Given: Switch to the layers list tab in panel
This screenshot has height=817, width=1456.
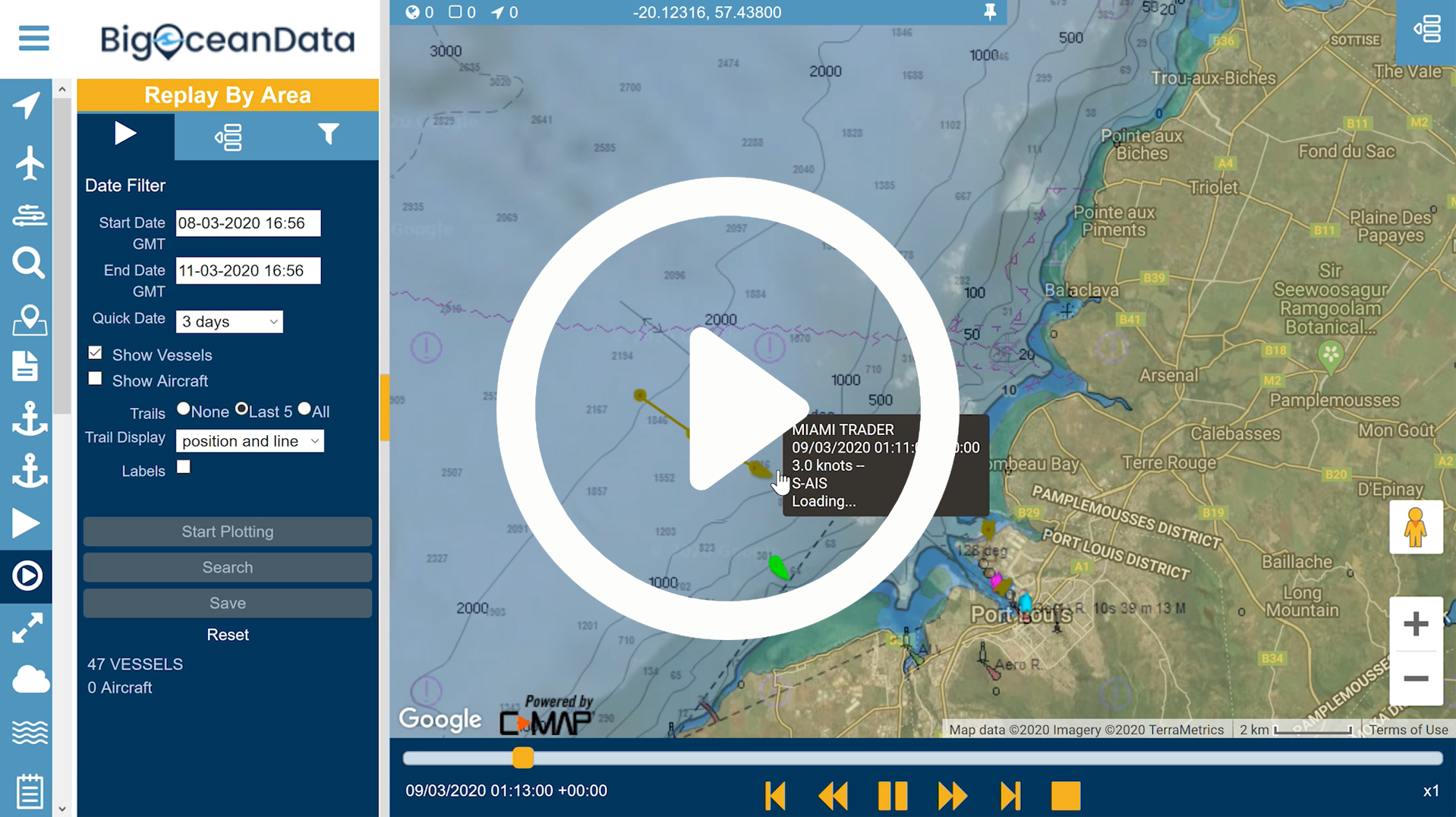Looking at the screenshot, I should [x=228, y=137].
